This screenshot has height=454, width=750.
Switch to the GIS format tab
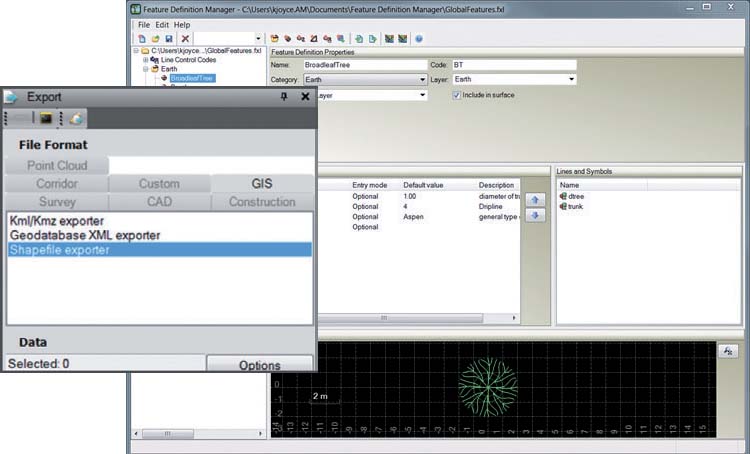(x=262, y=184)
